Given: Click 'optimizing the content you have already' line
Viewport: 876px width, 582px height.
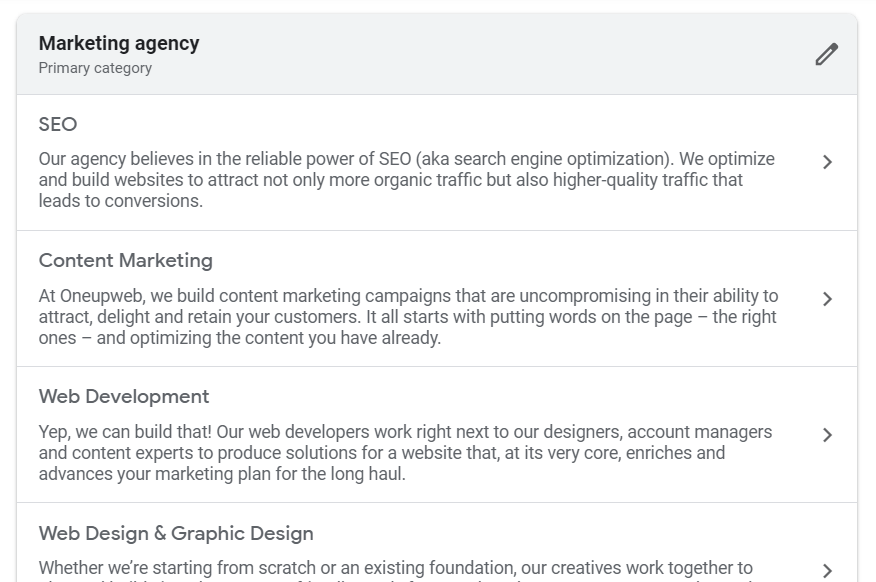Looking at the screenshot, I should pyautogui.click(x=240, y=338).
